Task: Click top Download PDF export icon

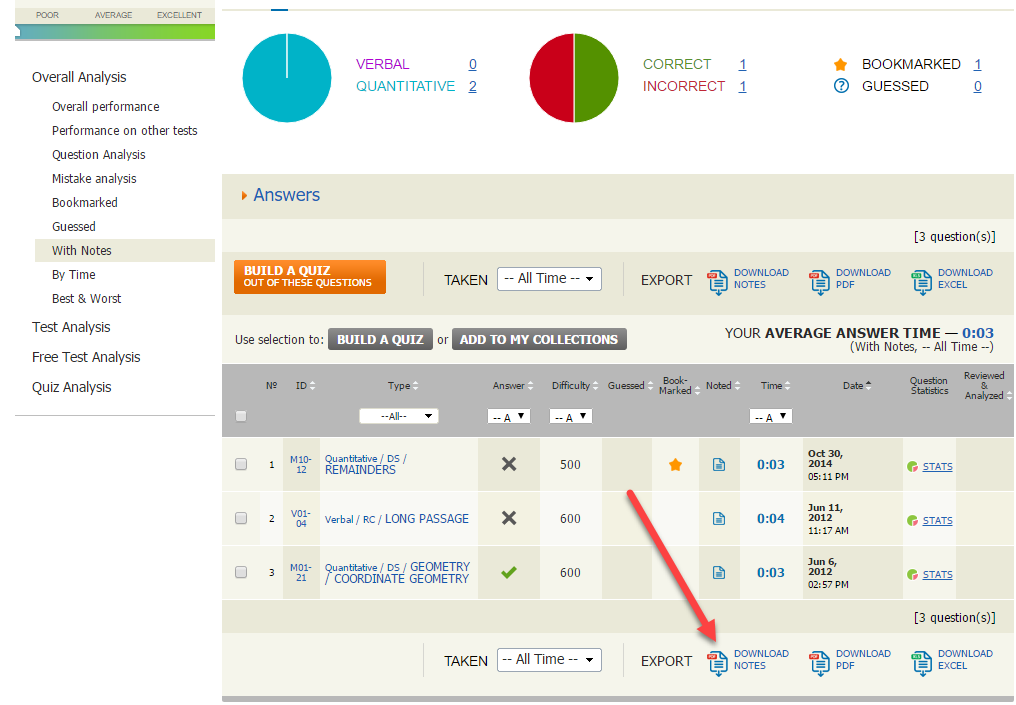Action: click(x=820, y=280)
